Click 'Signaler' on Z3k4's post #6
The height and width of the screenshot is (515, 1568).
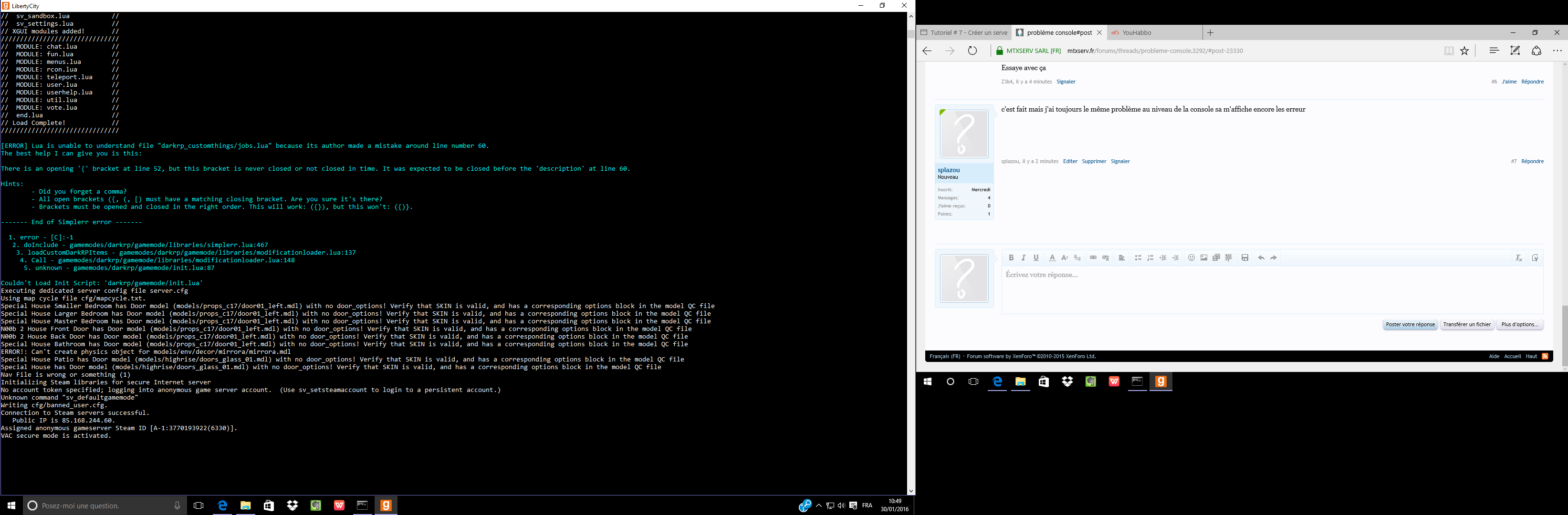[1066, 82]
